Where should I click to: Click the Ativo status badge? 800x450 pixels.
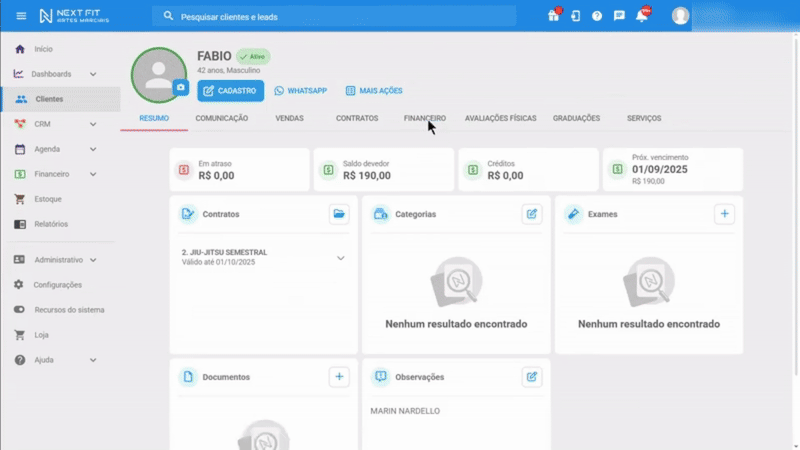pos(253,57)
